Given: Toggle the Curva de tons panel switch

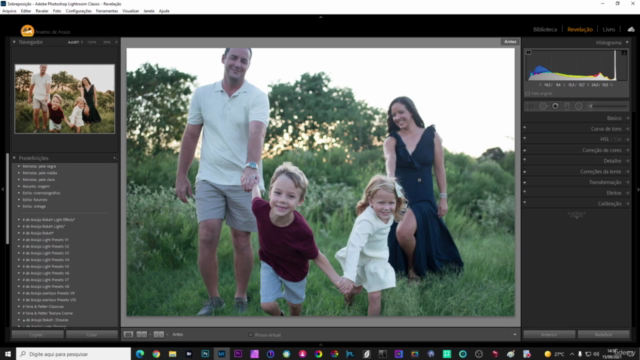Looking at the screenshot, I should (524, 128).
